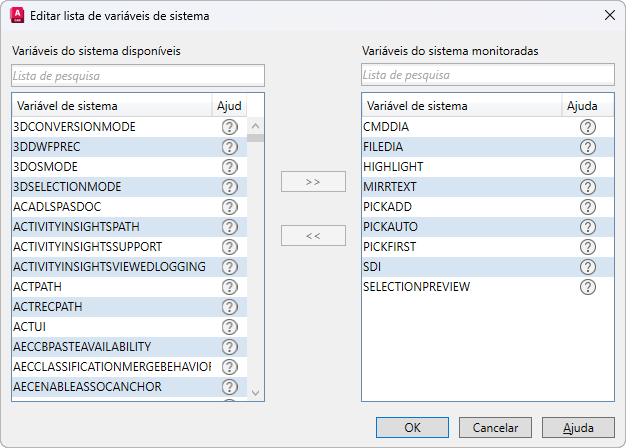Add selected variable with >> button

pyautogui.click(x=313, y=182)
